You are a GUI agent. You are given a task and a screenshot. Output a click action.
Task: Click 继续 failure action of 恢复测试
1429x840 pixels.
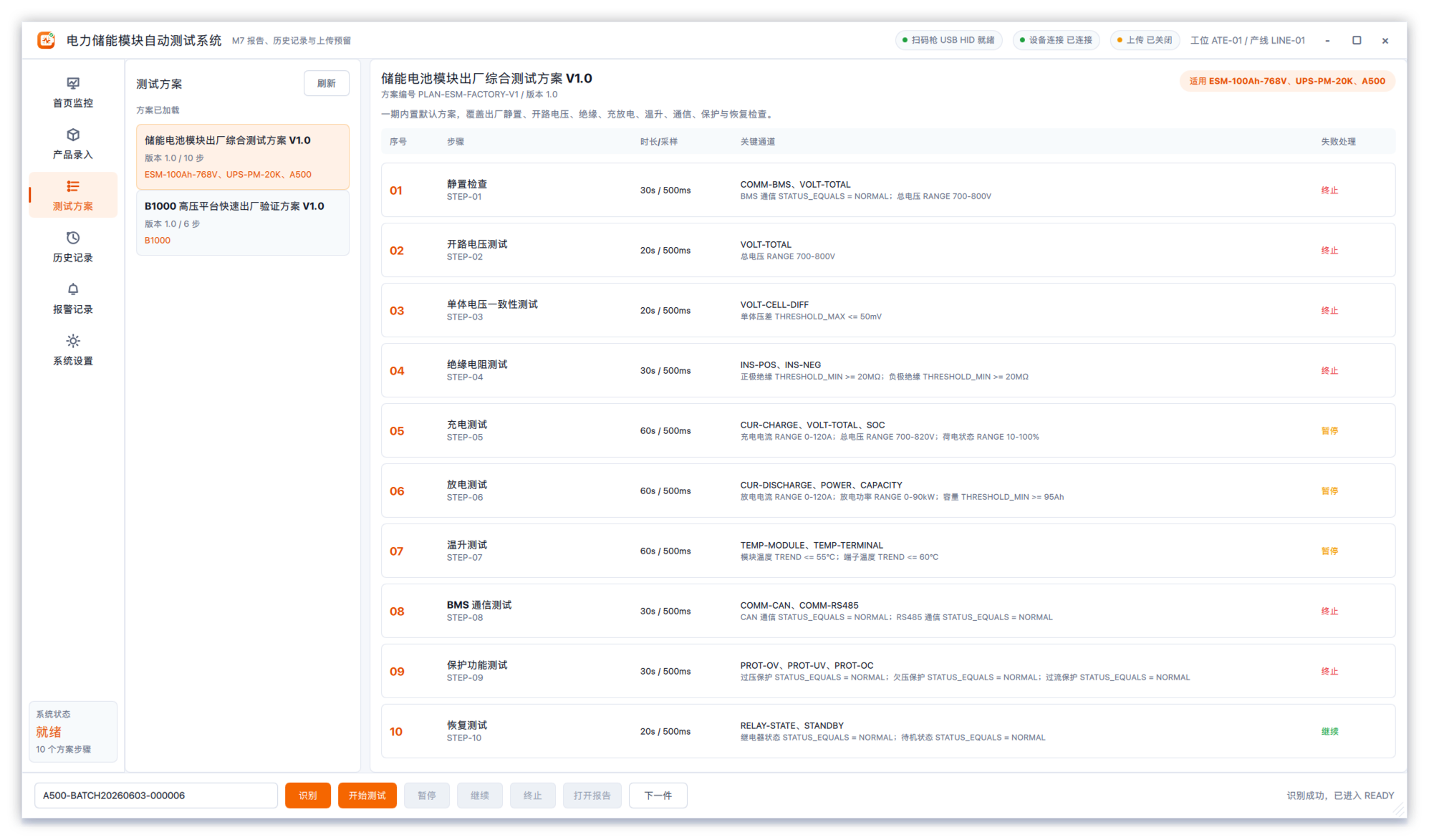click(1329, 732)
